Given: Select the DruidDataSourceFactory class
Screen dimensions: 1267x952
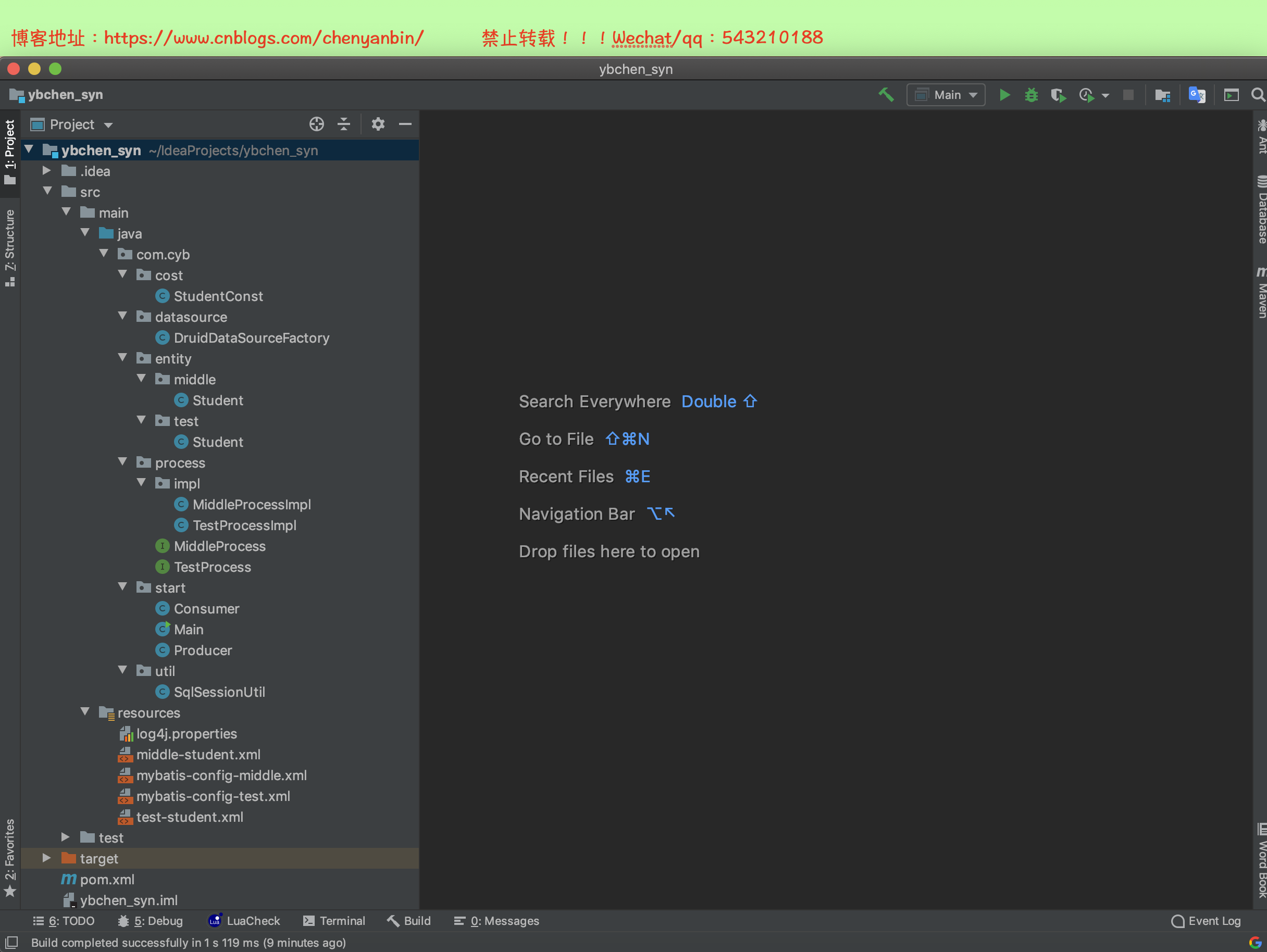Looking at the screenshot, I should point(242,338).
